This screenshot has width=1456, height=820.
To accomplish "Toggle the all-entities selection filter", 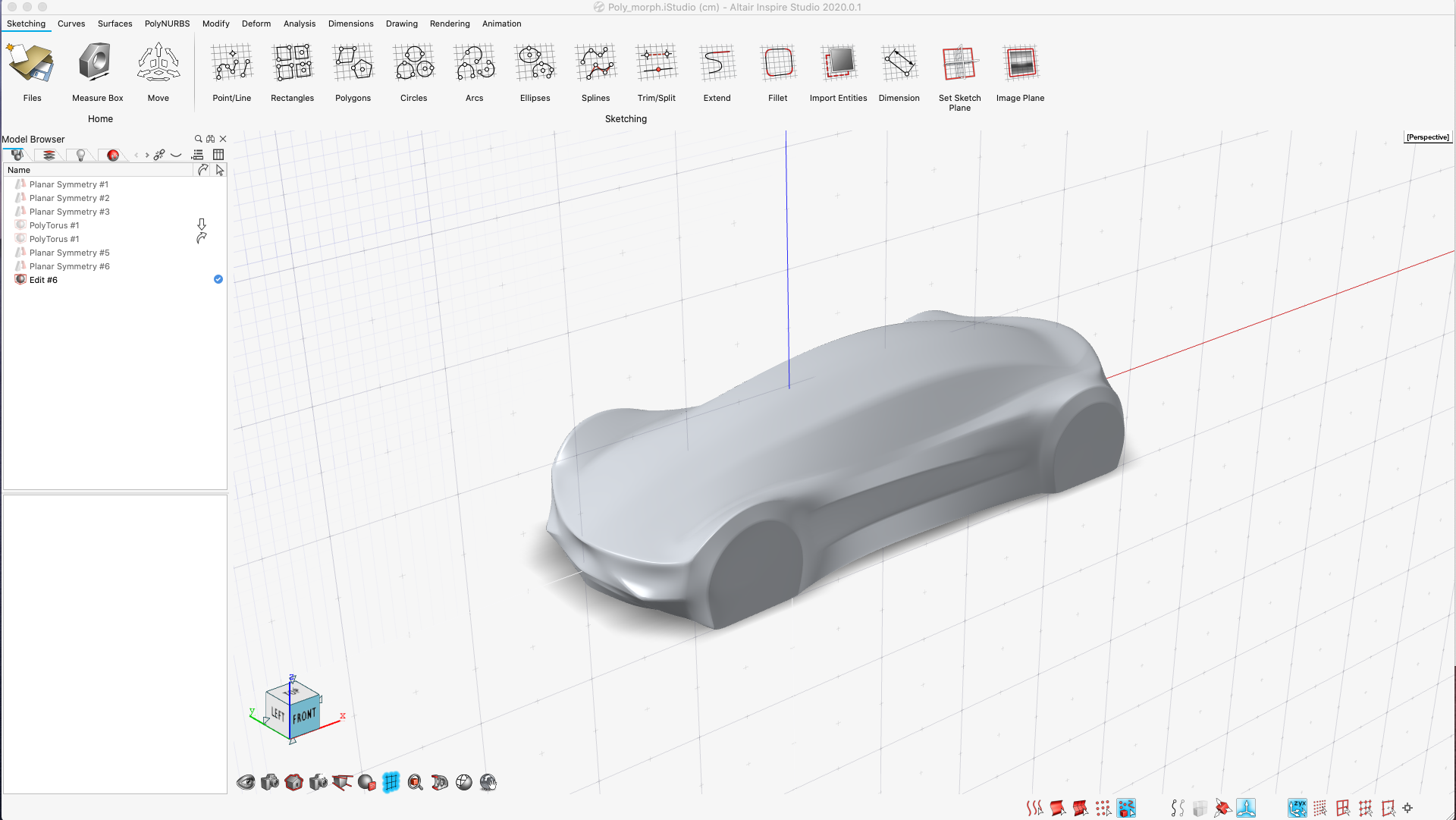I will [x=1127, y=809].
